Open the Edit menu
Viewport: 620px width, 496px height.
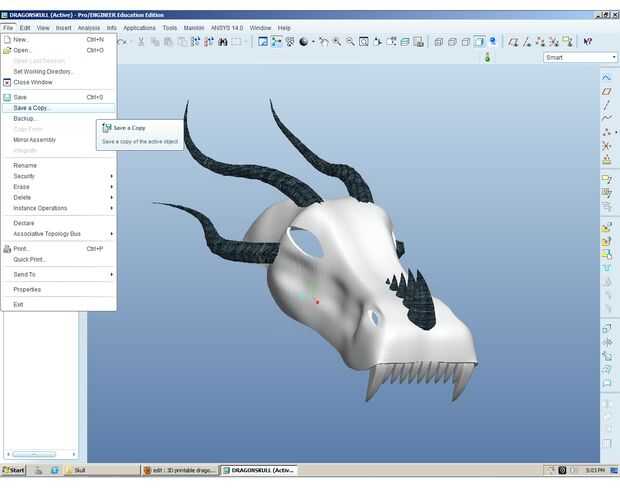pos(25,28)
